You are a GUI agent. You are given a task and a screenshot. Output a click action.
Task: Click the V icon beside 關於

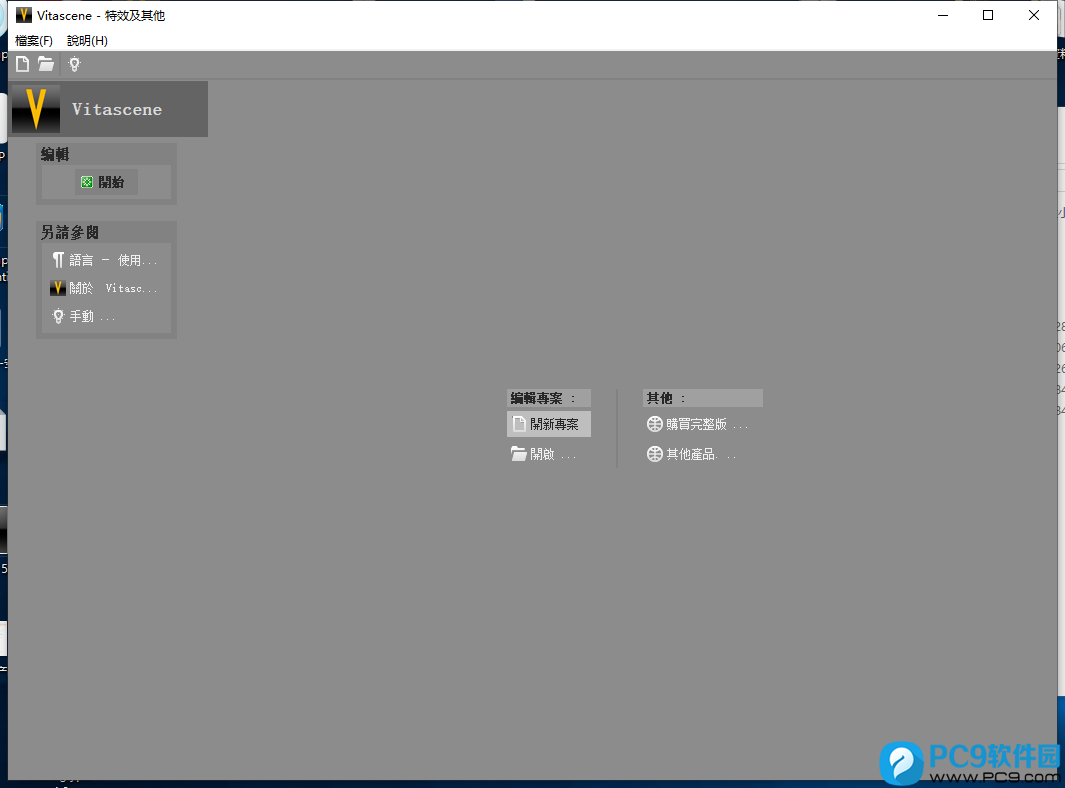coord(58,288)
